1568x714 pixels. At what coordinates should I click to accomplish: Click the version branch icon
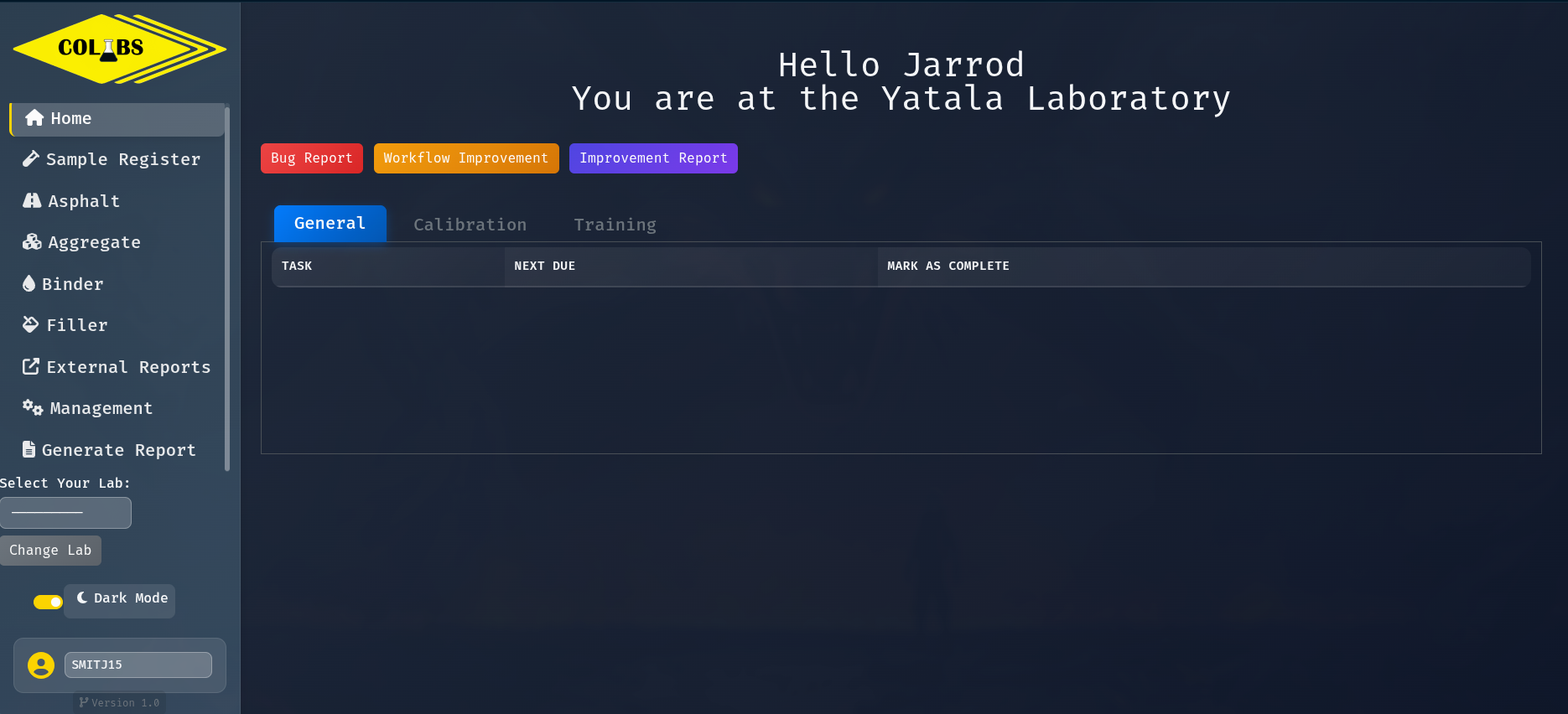84,702
